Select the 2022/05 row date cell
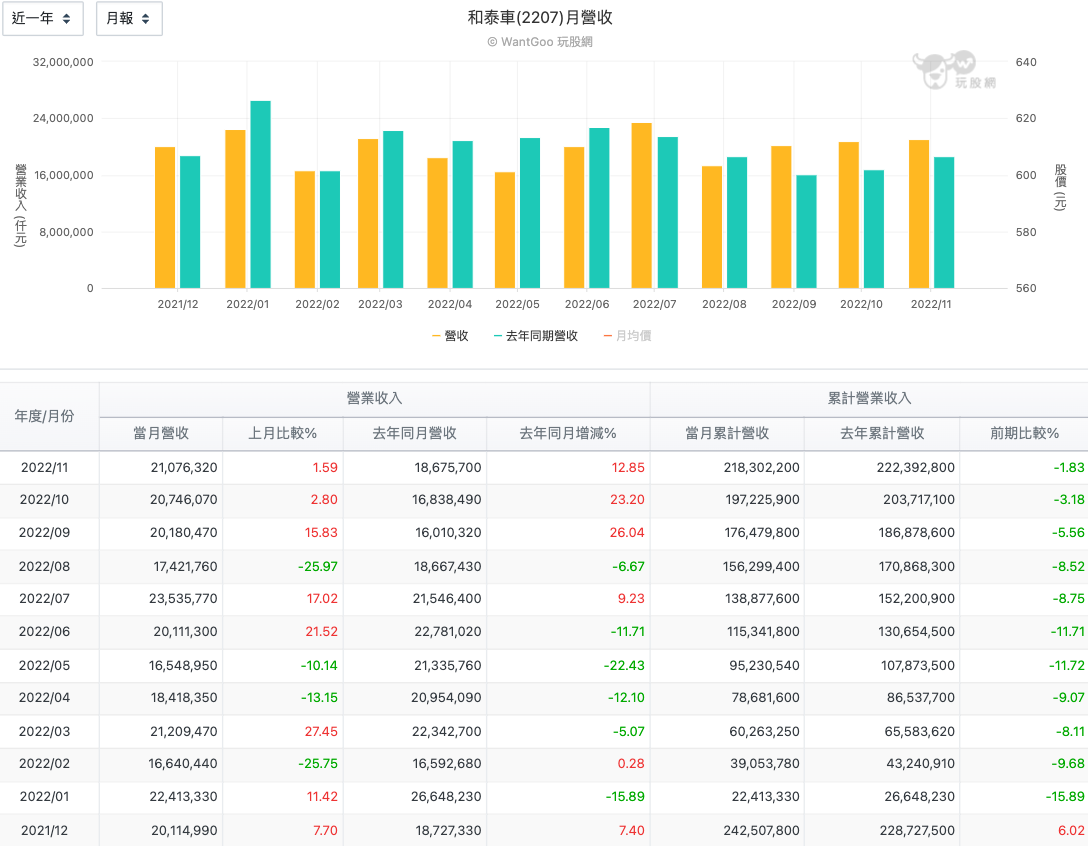Screen dimensions: 1088x846 44,665
